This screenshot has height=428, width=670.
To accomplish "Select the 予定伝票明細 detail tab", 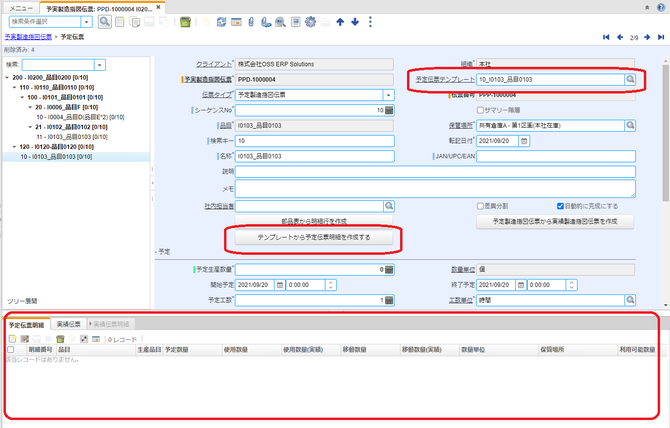I will pyautogui.click(x=27, y=325).
